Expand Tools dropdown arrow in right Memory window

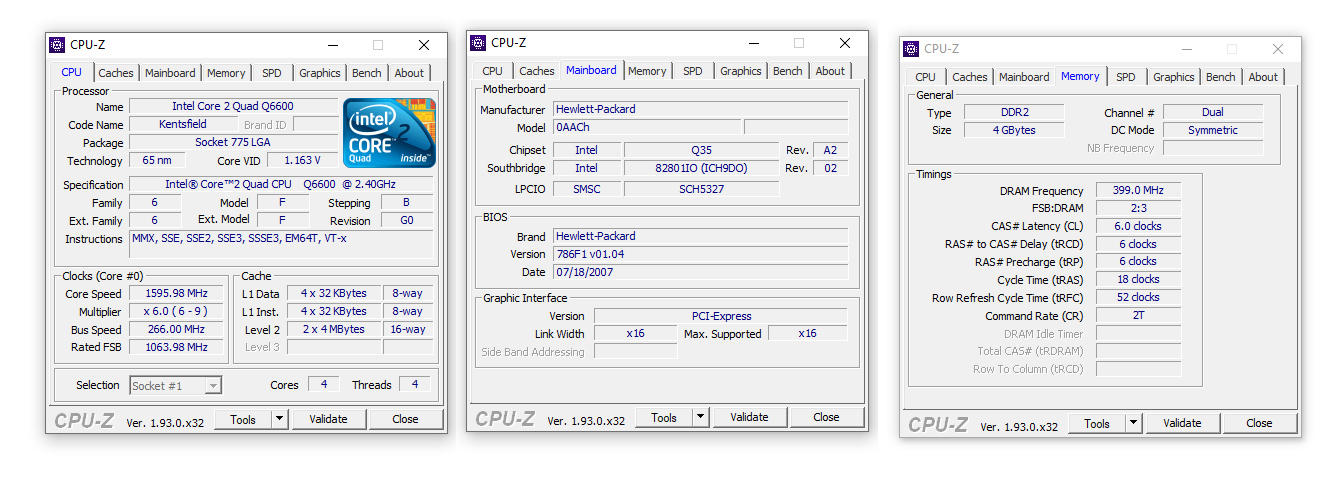coord(1133,424)
